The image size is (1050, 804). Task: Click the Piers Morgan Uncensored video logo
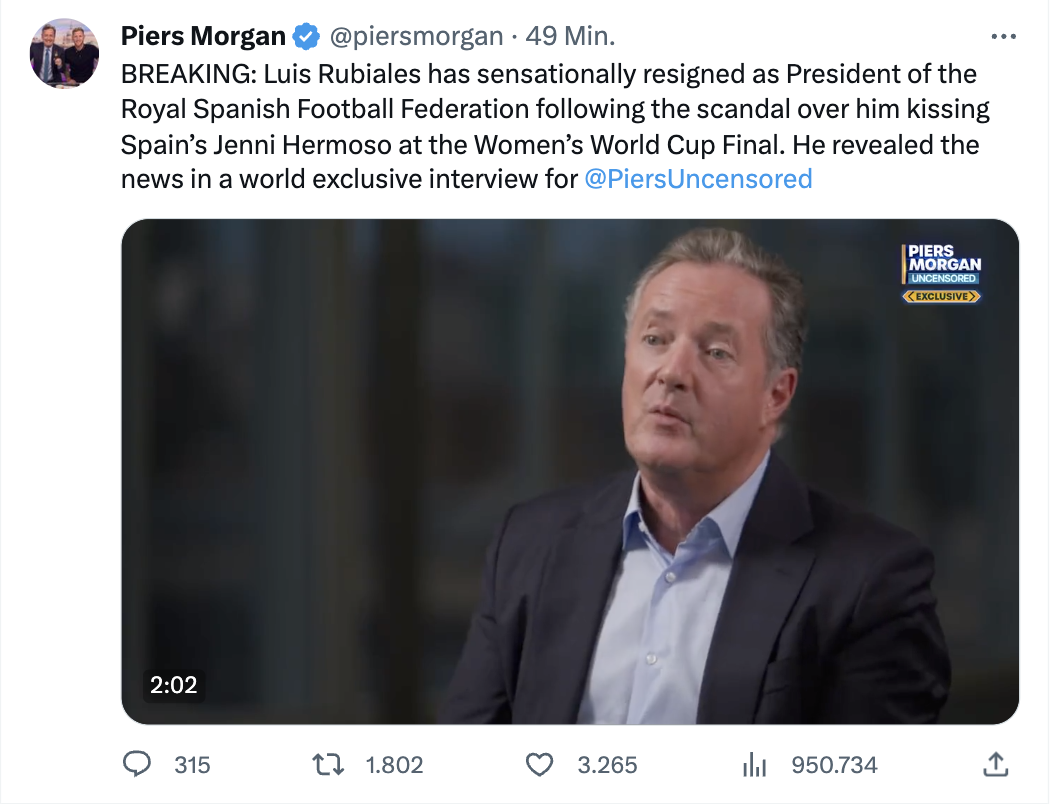click(941, 272)
